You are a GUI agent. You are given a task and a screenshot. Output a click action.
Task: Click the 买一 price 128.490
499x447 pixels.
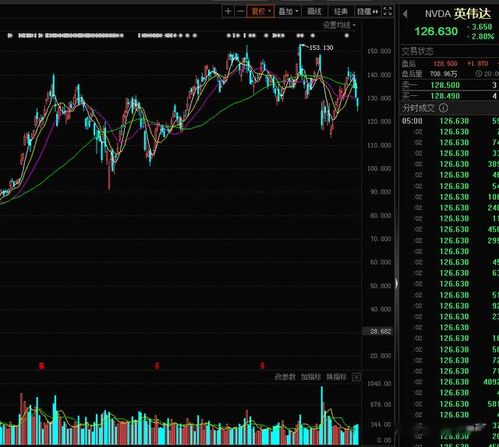pos(445,96)
